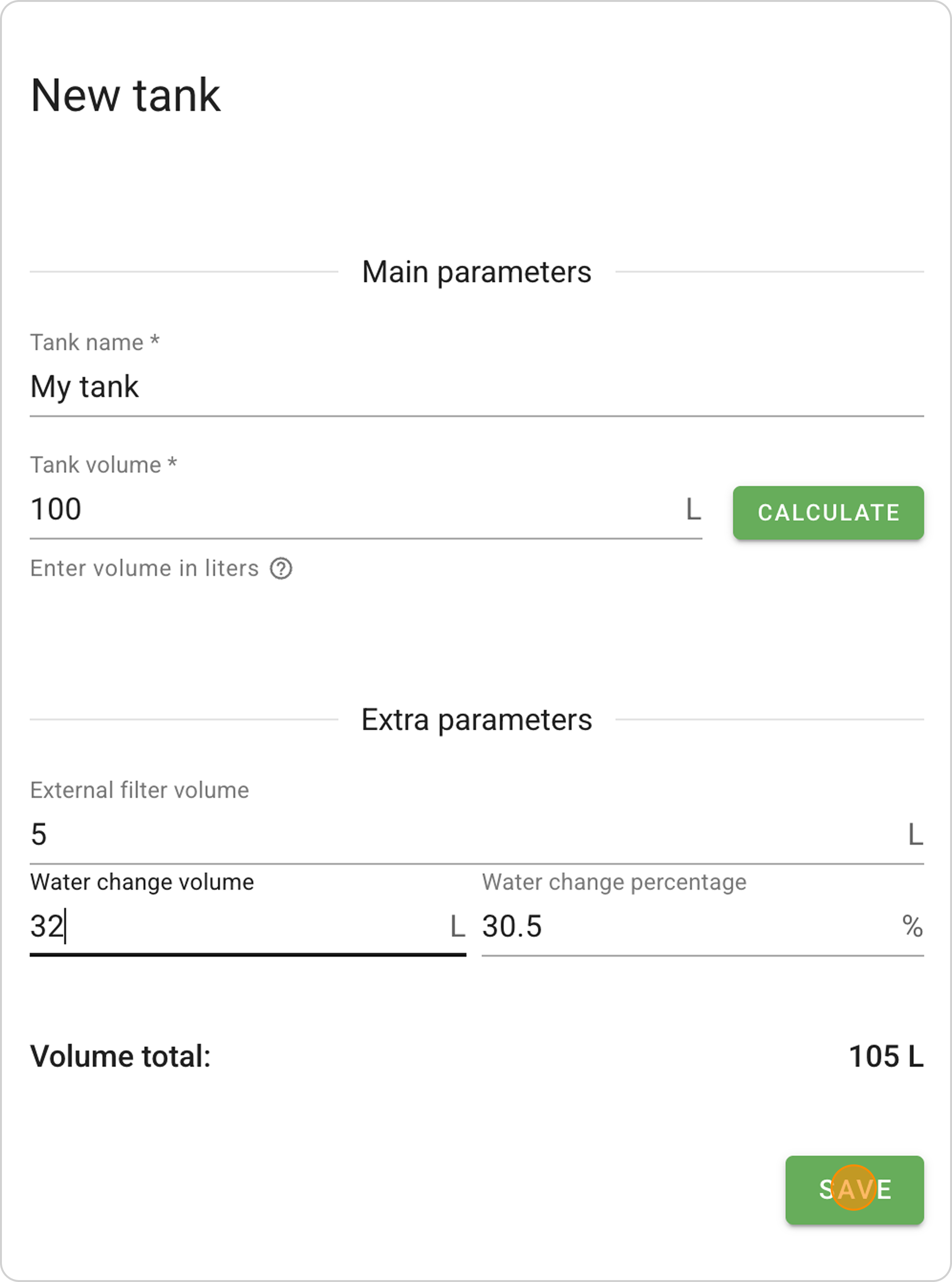The height and width of the screenshot is (1282, 952).
Task: Click the percent sign suffix
Action: coord(912,927)
